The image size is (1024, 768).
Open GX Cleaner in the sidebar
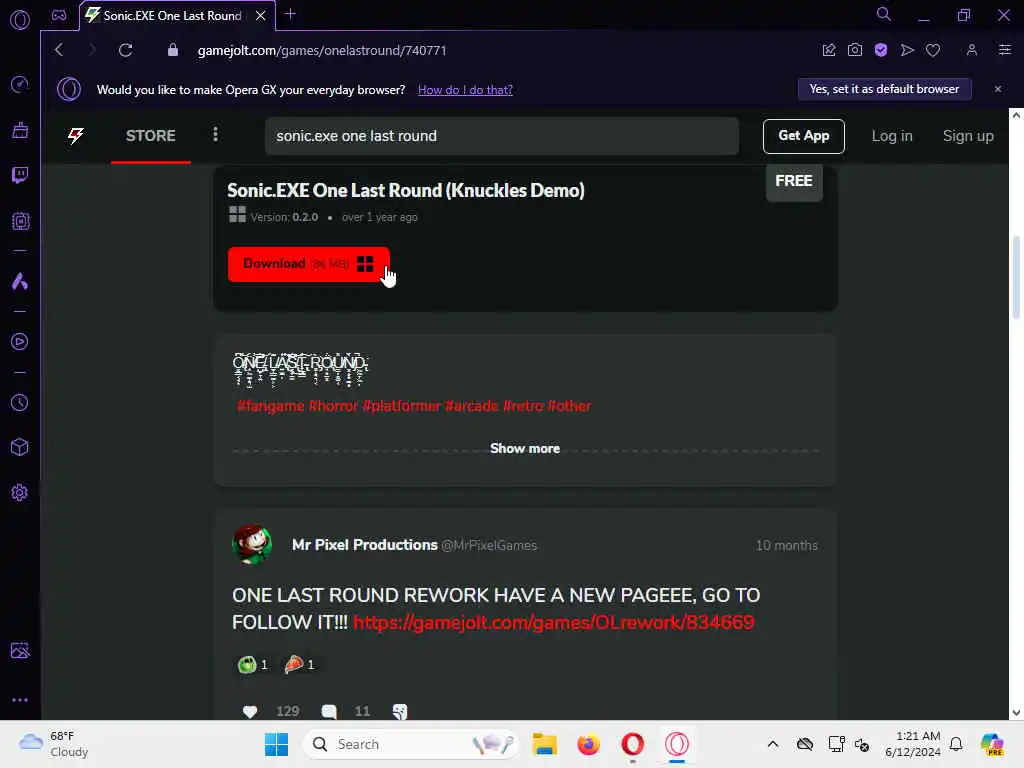pos(20,130)
